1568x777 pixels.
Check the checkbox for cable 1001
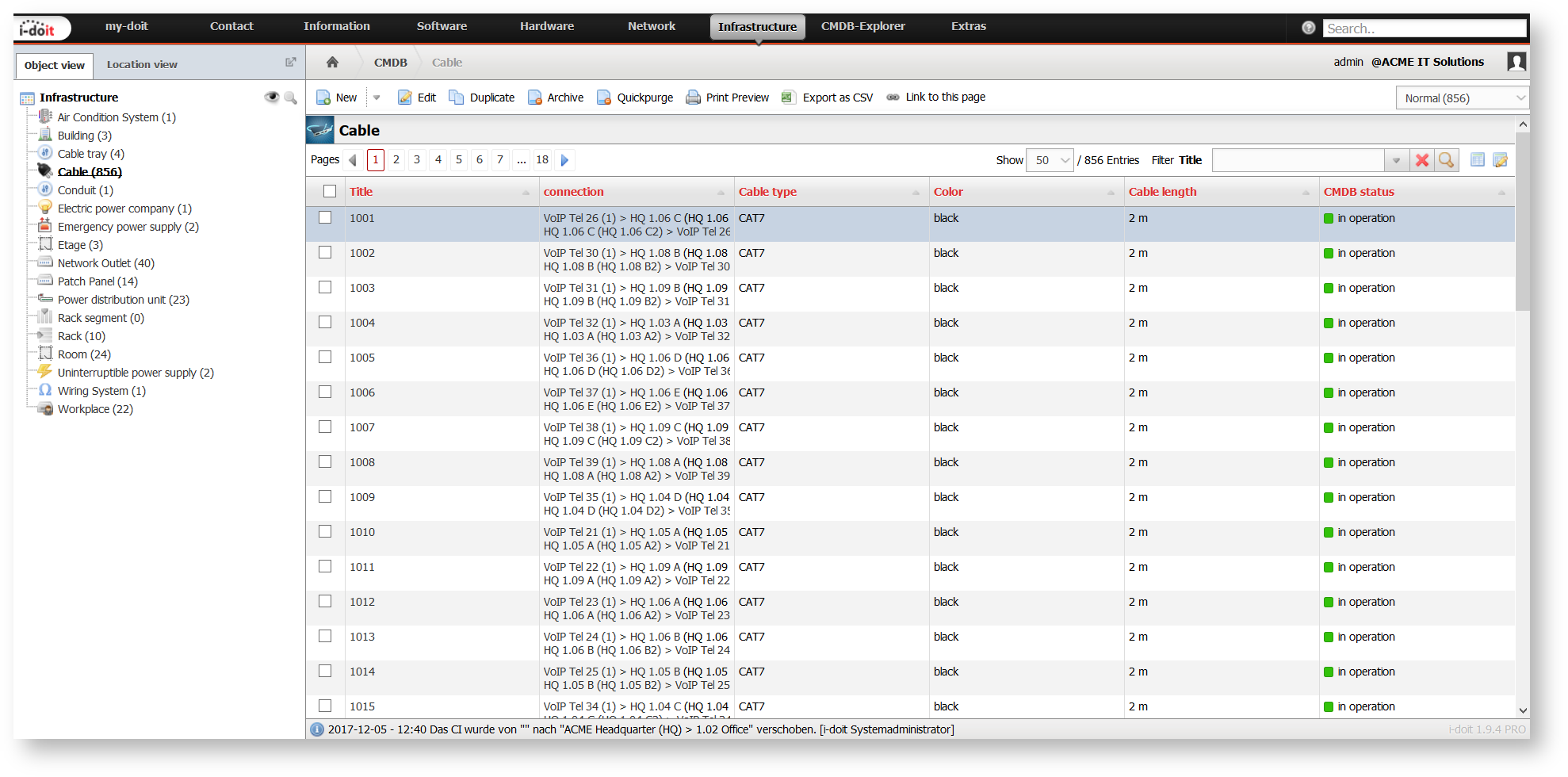[x=325, y=217]
